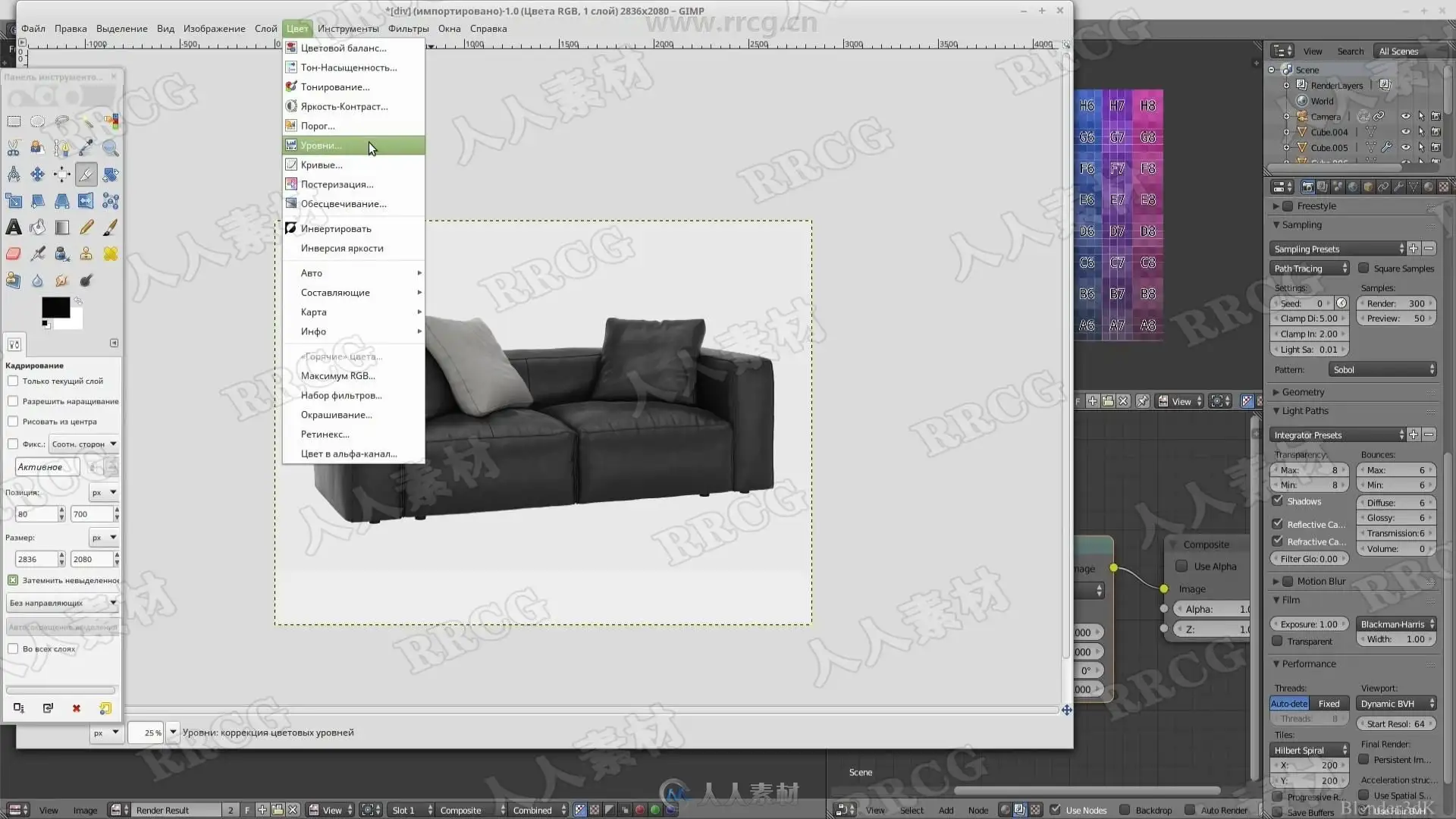The height and width of the screenshot is (819, 1456).
Task: Choose the Move tool
Action: point(37,174)
